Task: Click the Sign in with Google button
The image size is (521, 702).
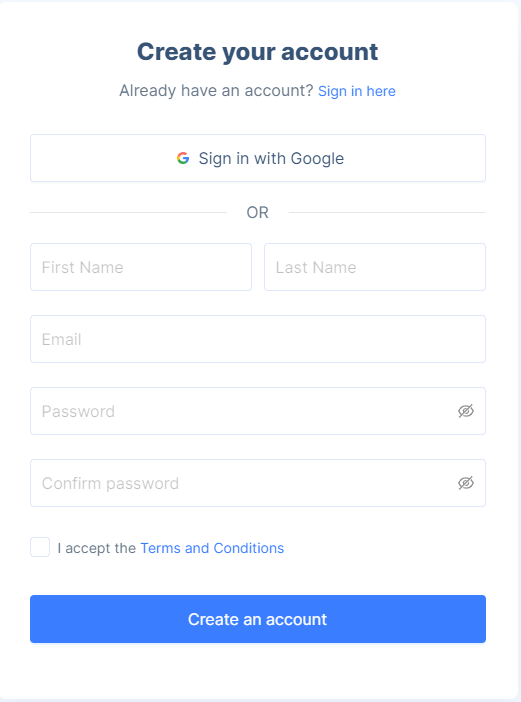Action: [258, 158]
